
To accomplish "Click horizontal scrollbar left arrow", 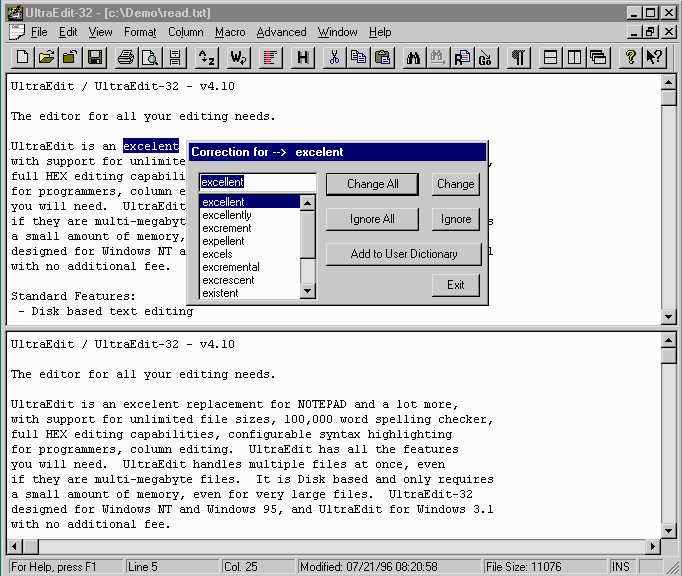I will click(x=15, y=546).
